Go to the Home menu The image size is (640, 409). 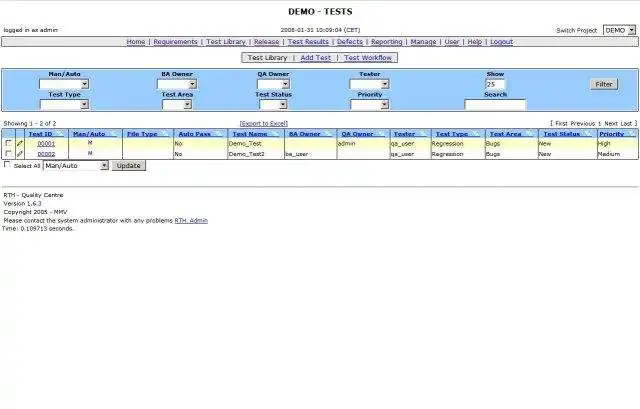point(136,42)
